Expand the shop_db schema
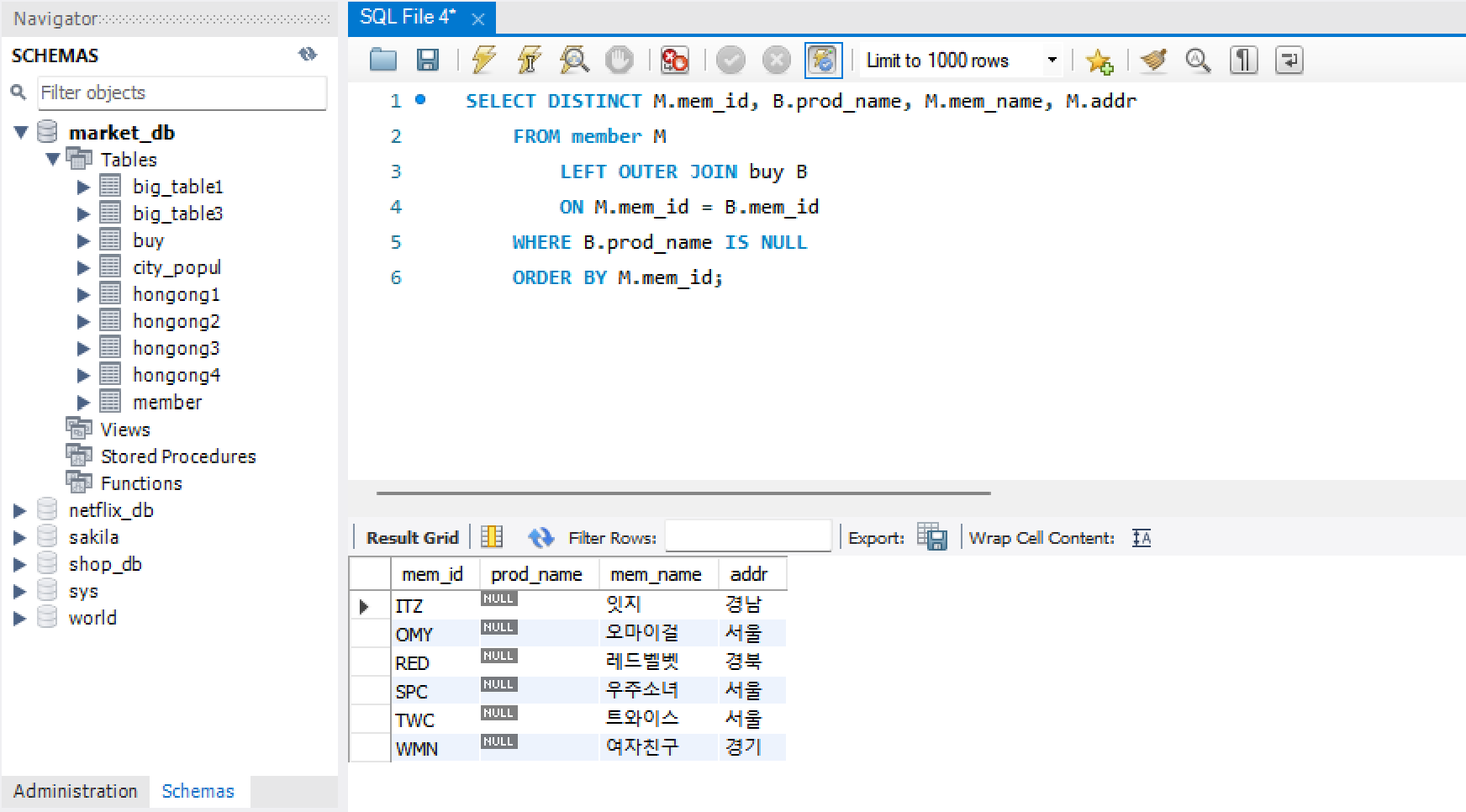The height and width of the screenshot is (812, 1466). coord(20,564)
